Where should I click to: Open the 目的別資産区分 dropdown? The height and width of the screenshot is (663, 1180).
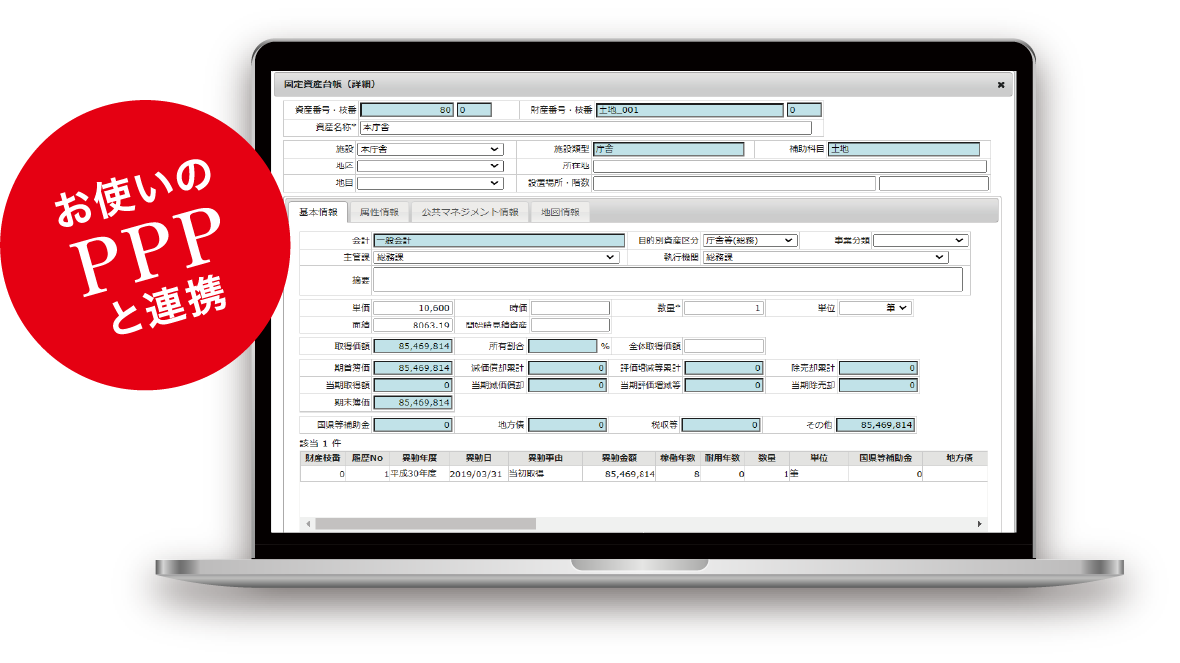coord(750,240)
